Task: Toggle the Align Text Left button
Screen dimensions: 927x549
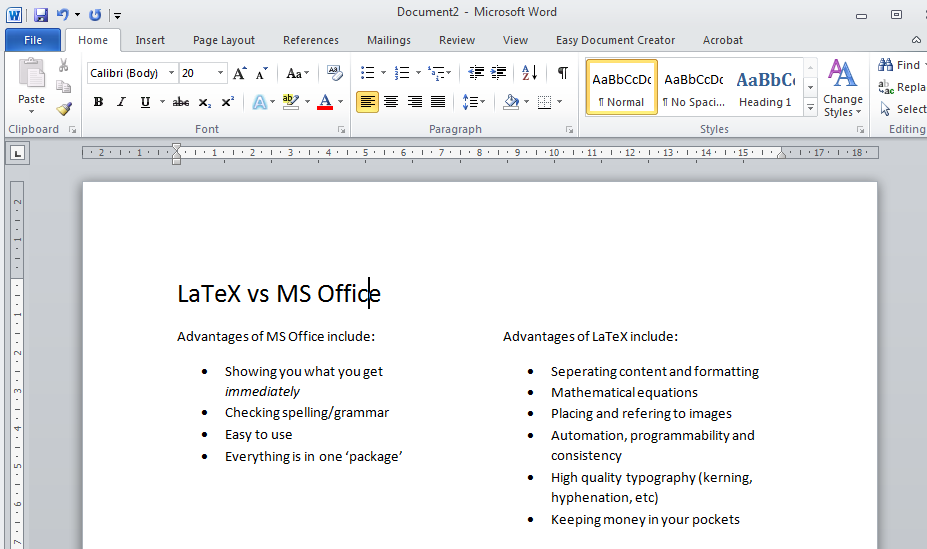Action: [x=367, y=102]
